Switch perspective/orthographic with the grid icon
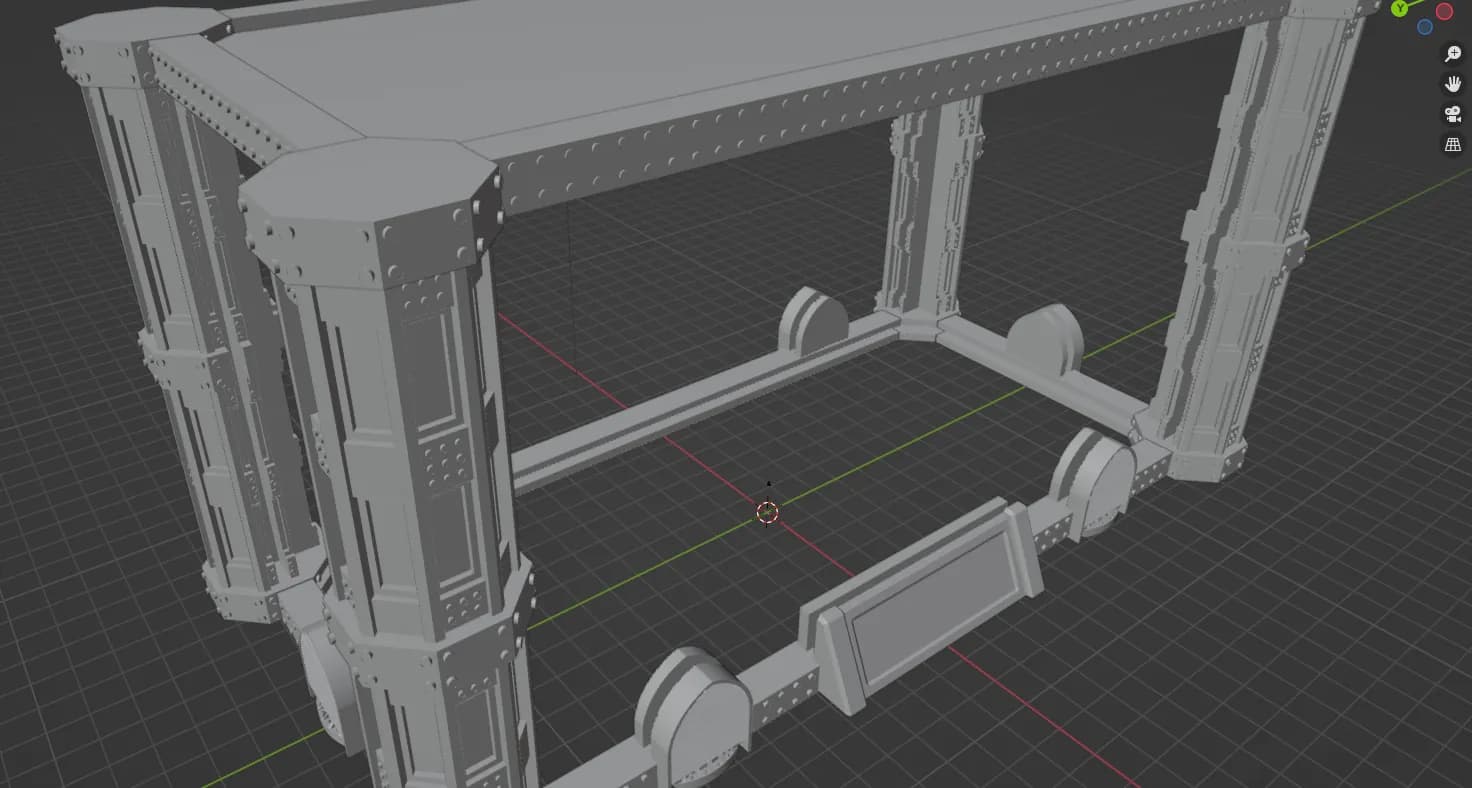 1453,145
